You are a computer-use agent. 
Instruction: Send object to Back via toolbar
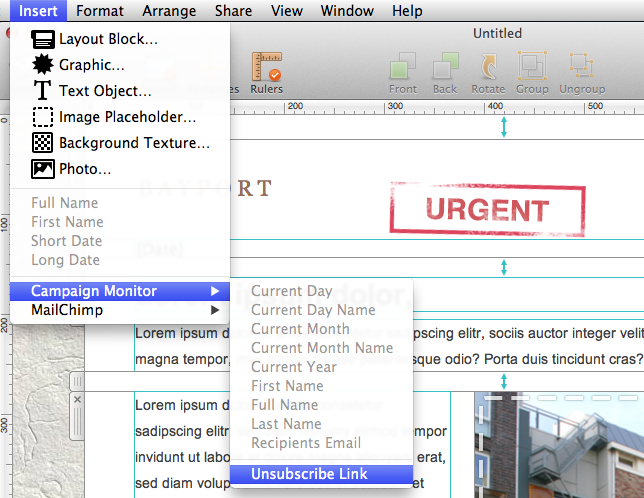pos(445,73)
